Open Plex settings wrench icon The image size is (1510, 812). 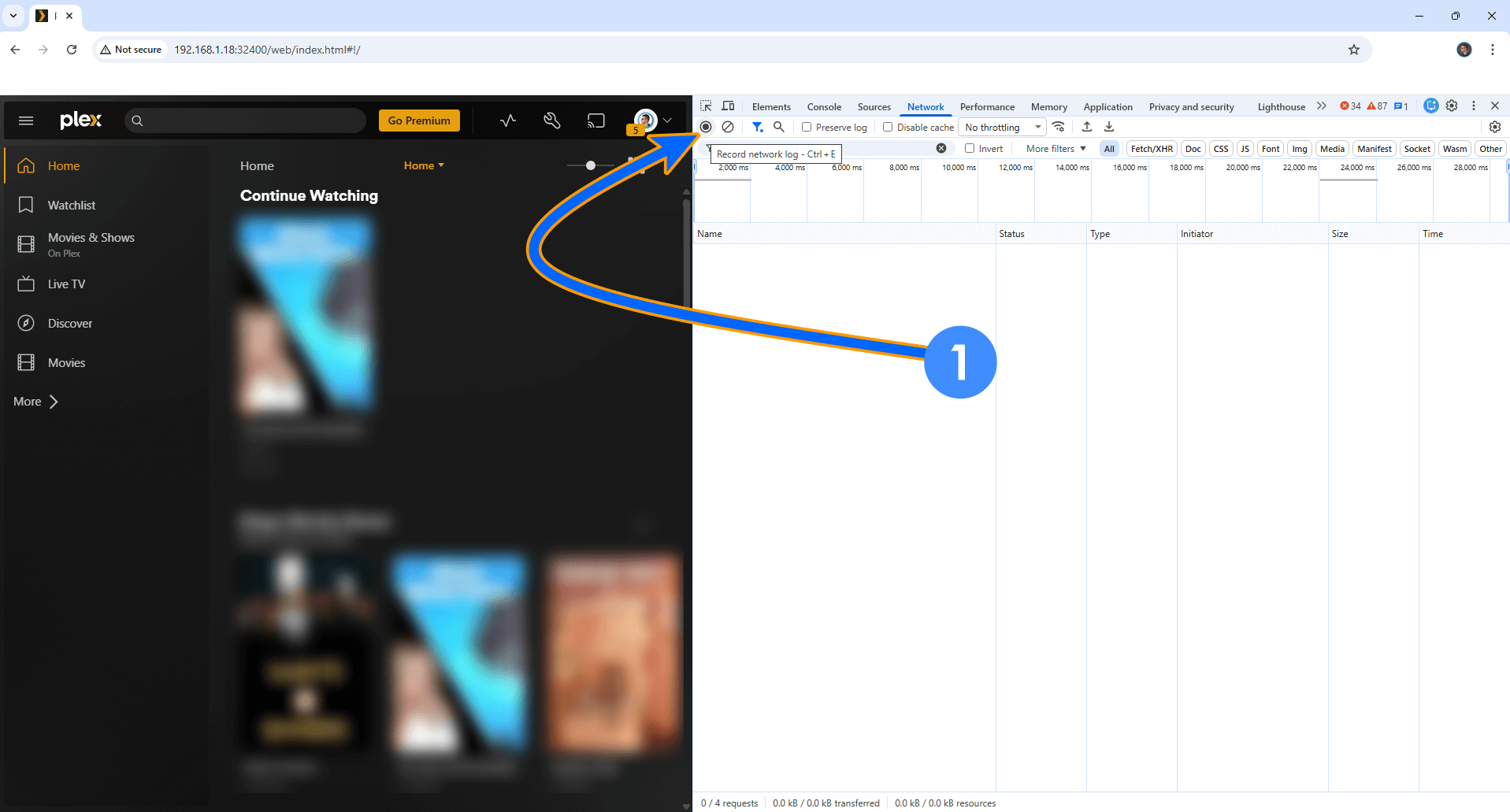point(552,121)
